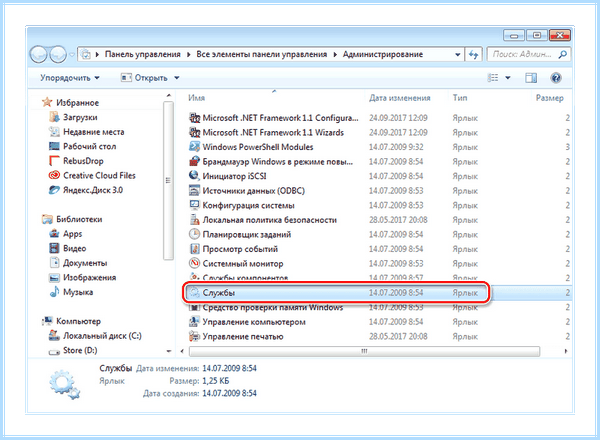Viewport: 600px width, 440px height.
Task: Click the 'Тип' column header
Action: pyautogui.click(x=460, y=98)
